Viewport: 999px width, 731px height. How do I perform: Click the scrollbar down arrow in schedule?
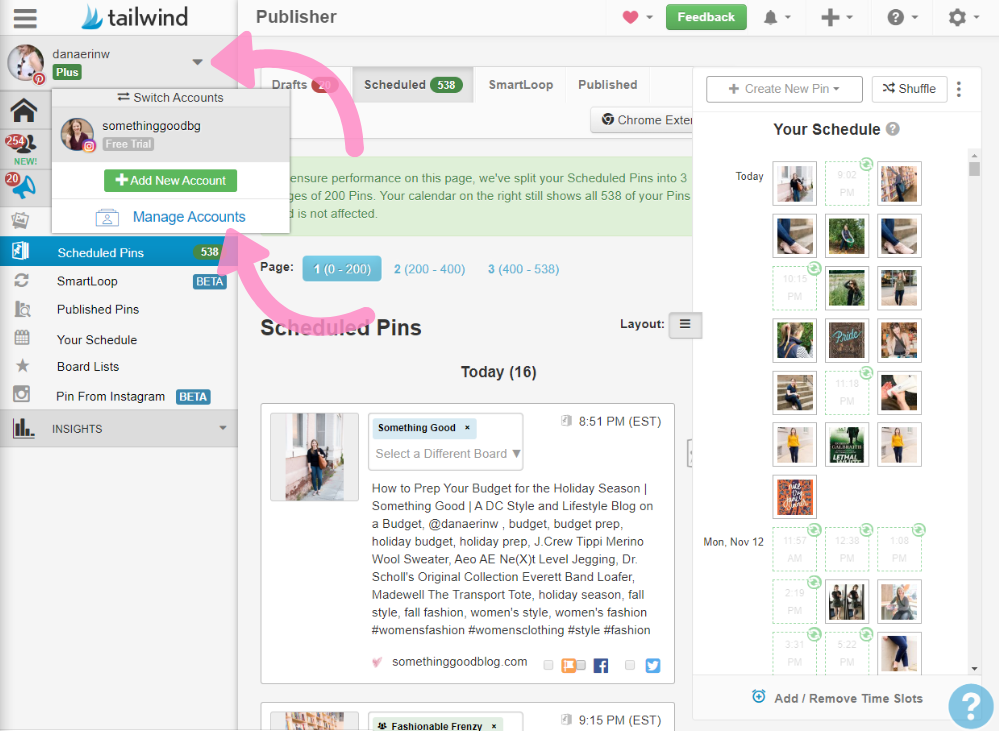(x=974, y=669)
